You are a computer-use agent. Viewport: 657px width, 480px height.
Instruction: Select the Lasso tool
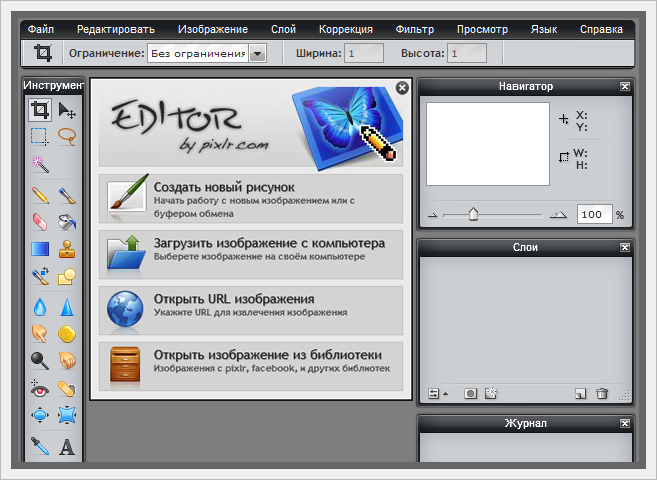point(67,137)
